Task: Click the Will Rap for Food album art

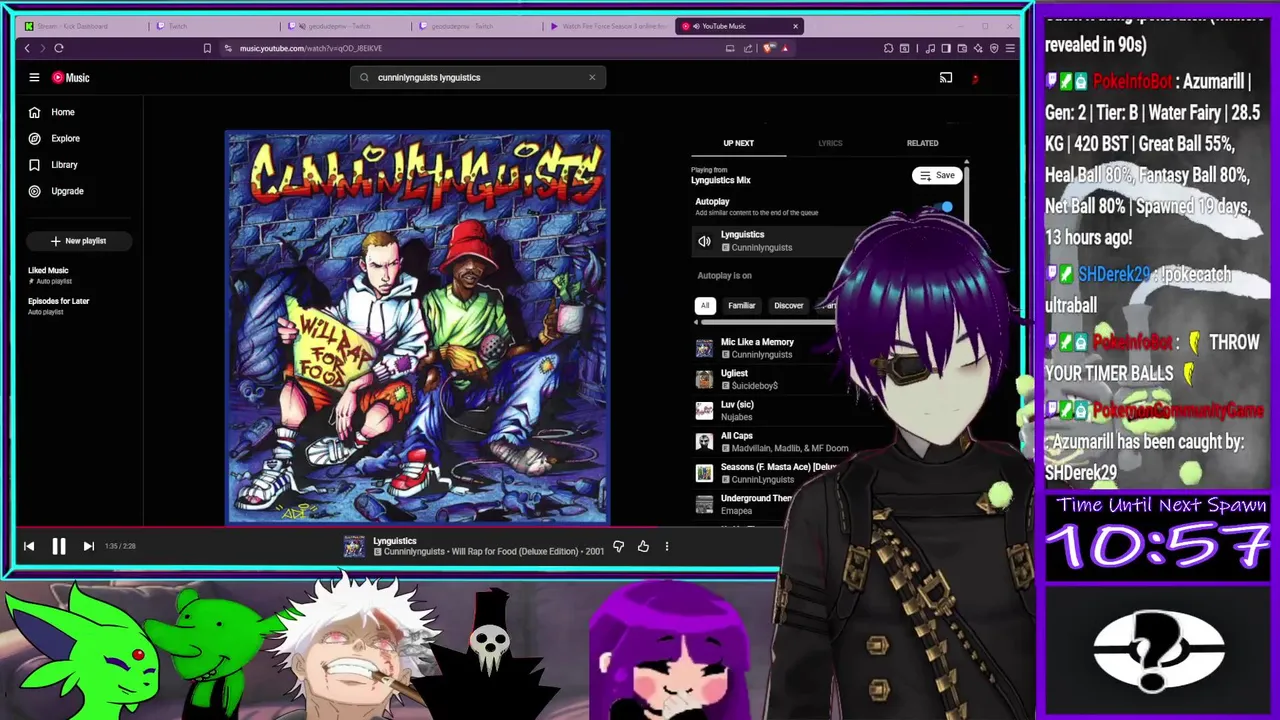Action: [x=417, y=327]
